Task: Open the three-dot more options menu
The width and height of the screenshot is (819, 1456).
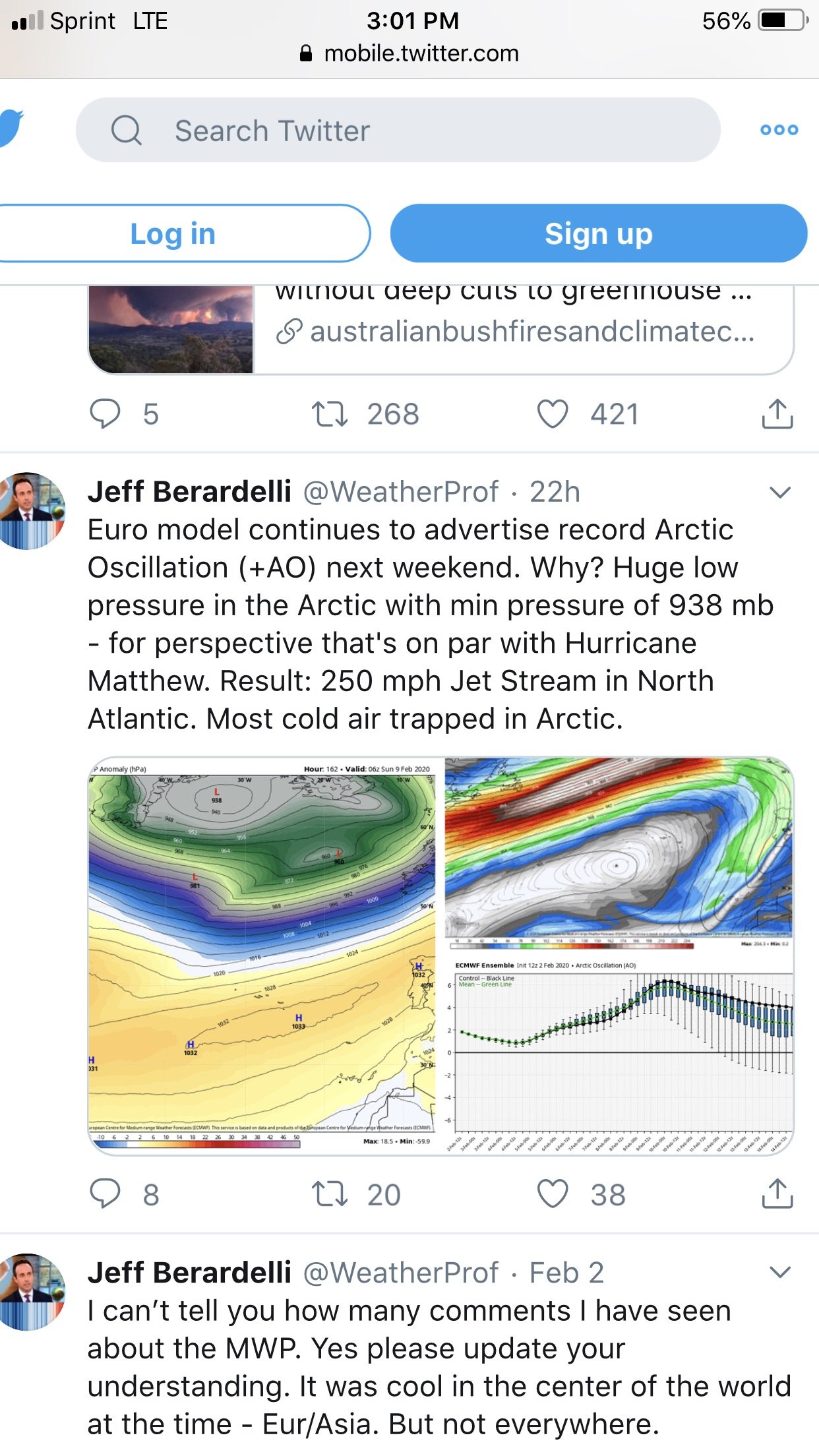Action: tap(779, 130)
